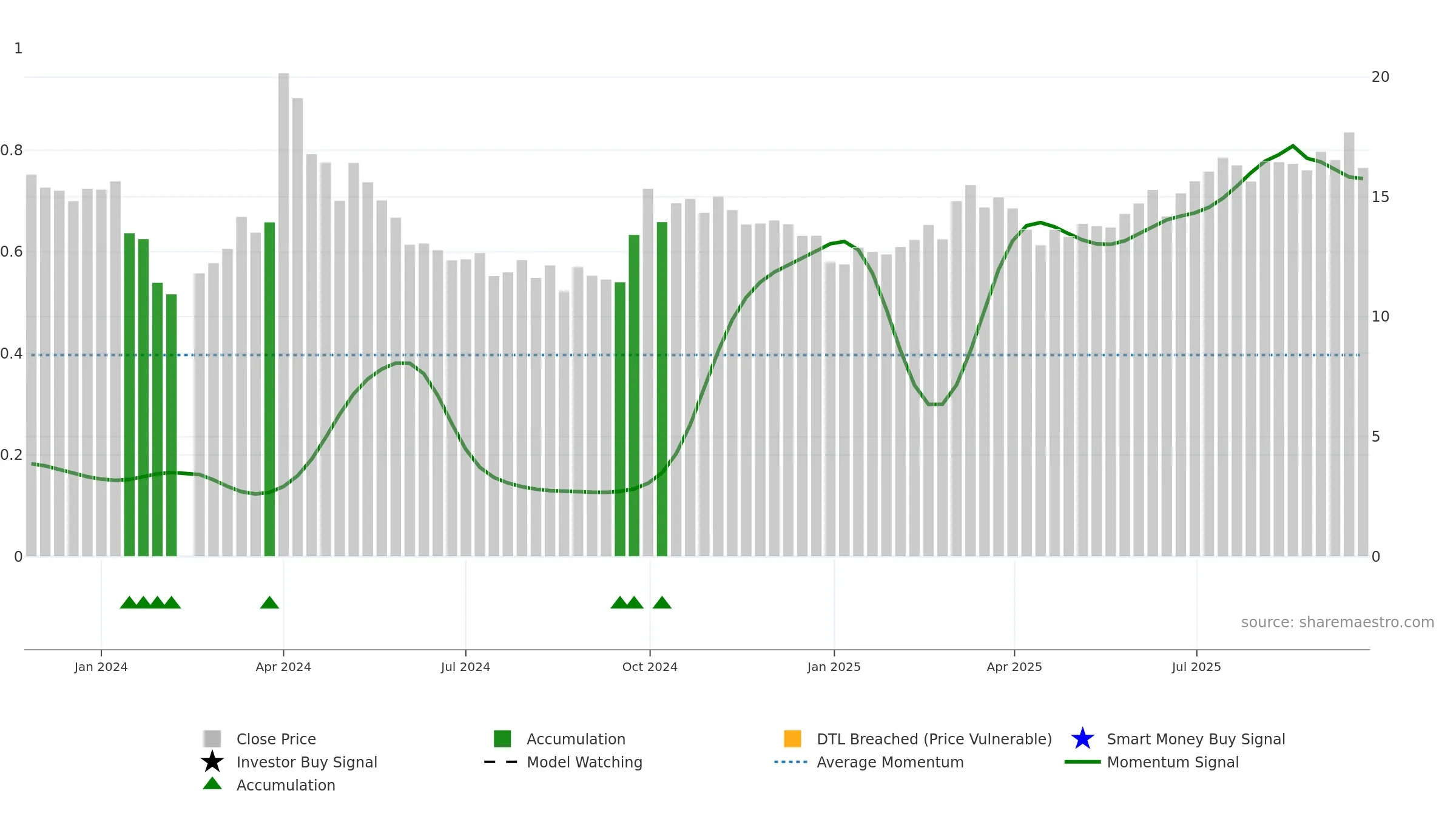Click the dotted Average Momentum legend line

[791, 762]
